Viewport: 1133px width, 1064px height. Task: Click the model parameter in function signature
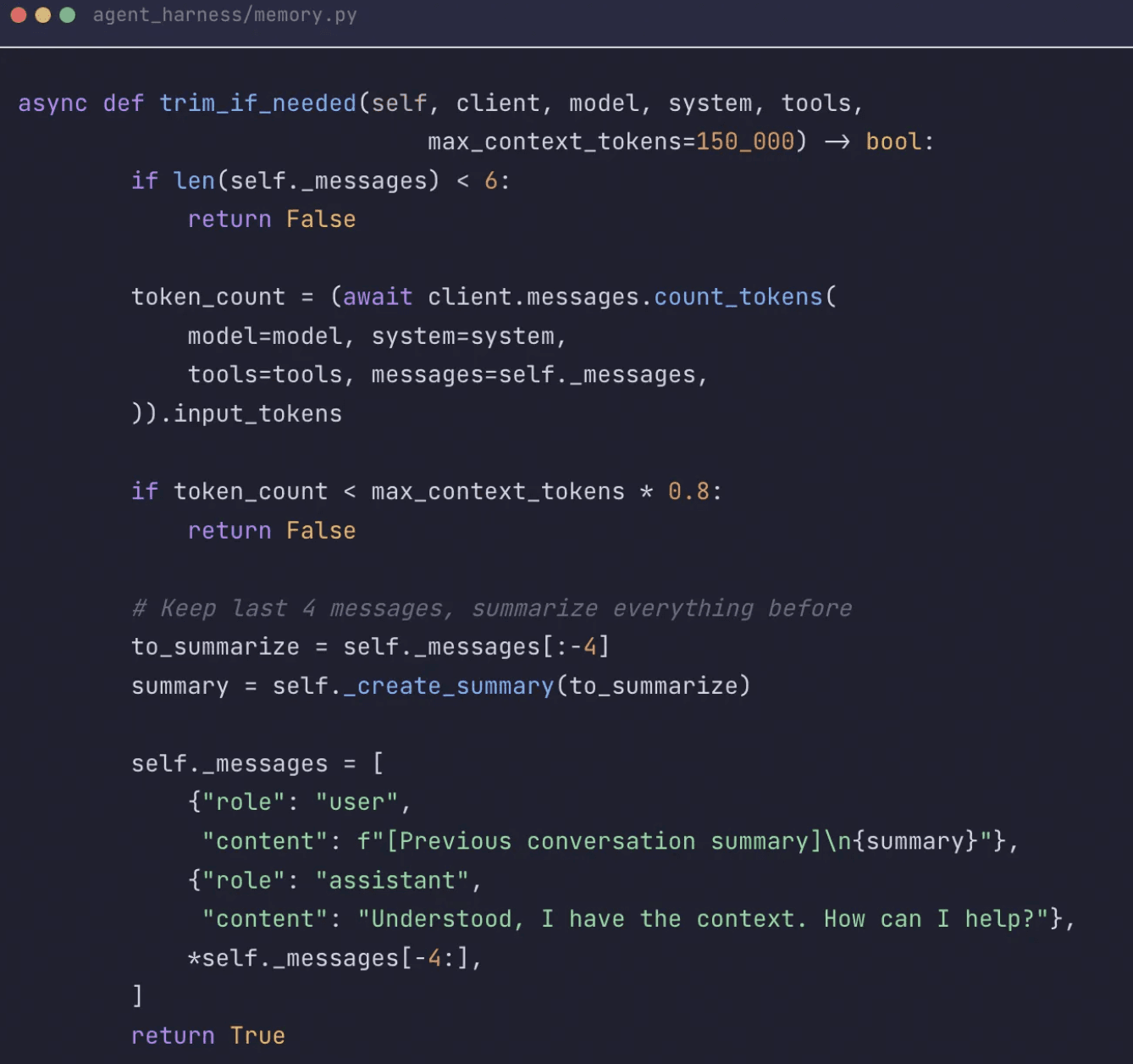[x=604, y=103]
